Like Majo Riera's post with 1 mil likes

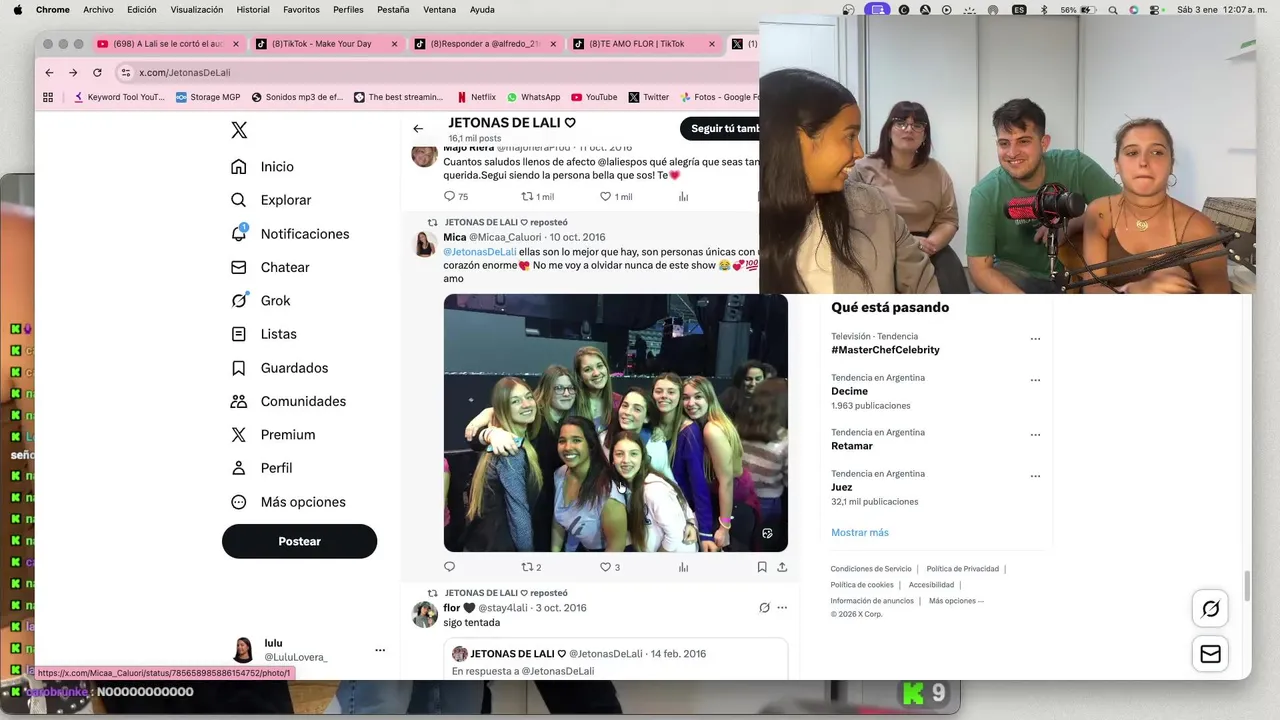click(x=616, y=197)
